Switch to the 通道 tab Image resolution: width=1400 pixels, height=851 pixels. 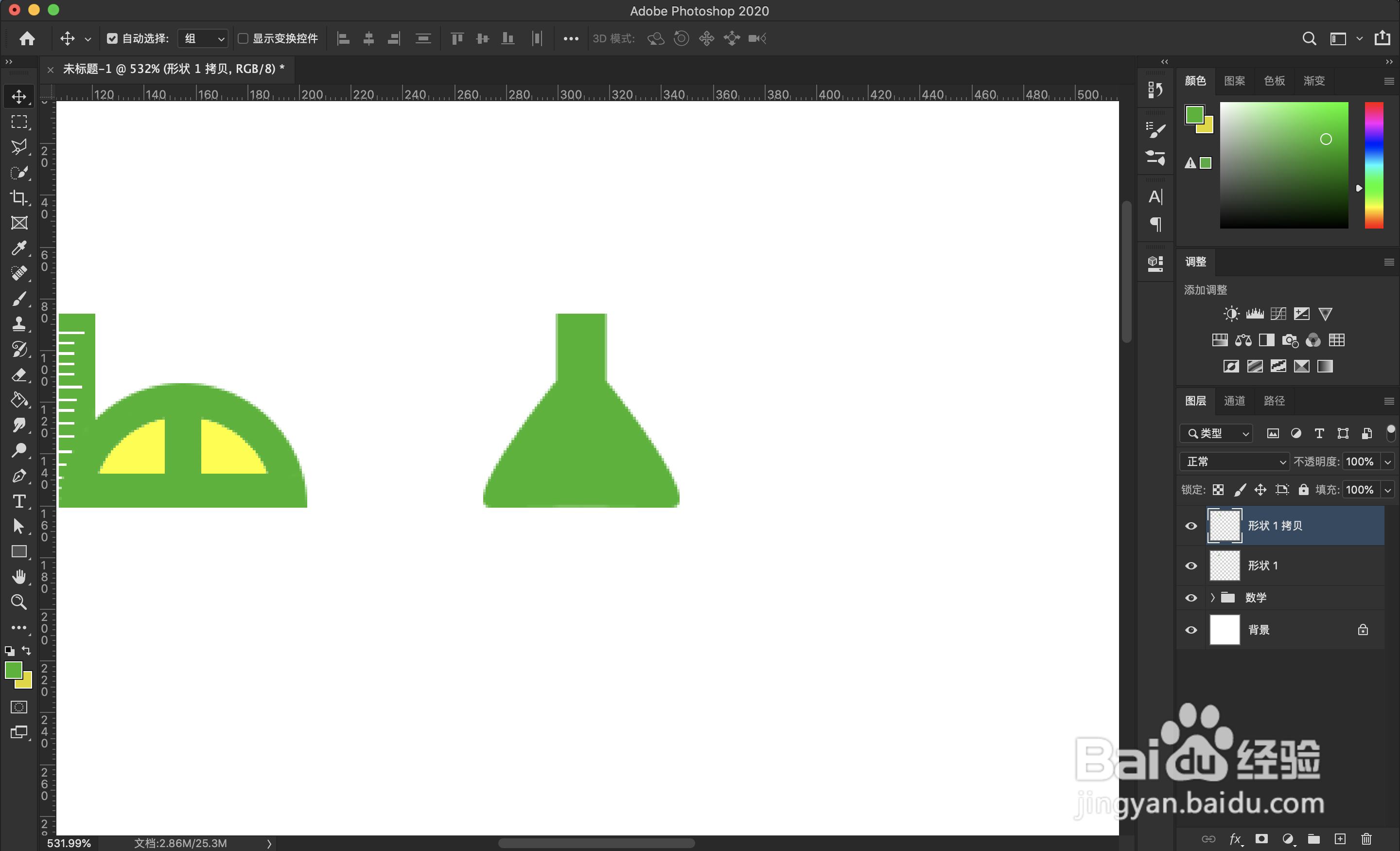pyautogui.click(x=1234, y=401)
